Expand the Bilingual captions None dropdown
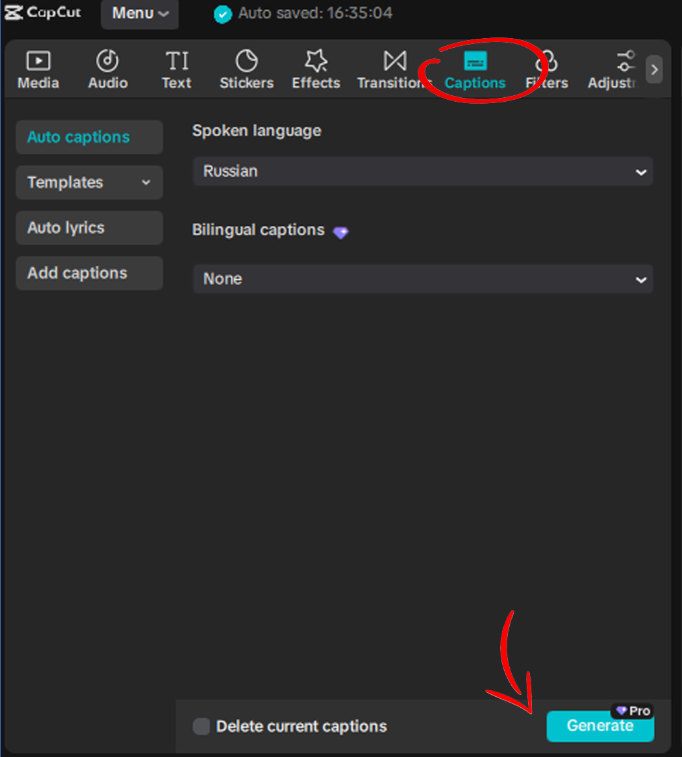Screen dimensions: 682x757 coord(423,279)
